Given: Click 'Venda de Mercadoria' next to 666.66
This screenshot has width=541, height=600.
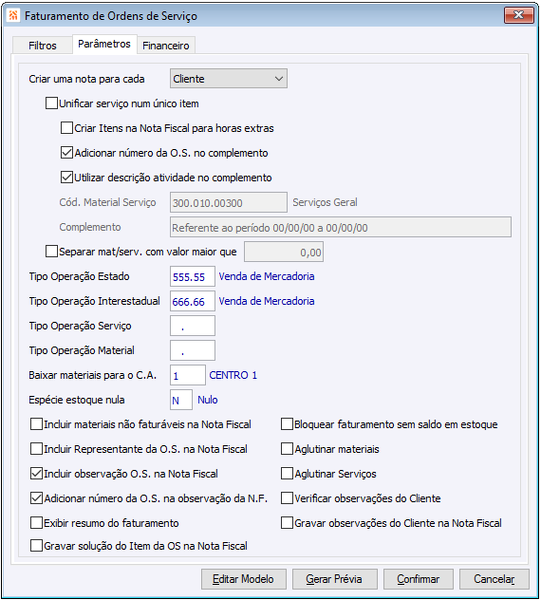Looking at the screenshot, I should click(267, 301).
